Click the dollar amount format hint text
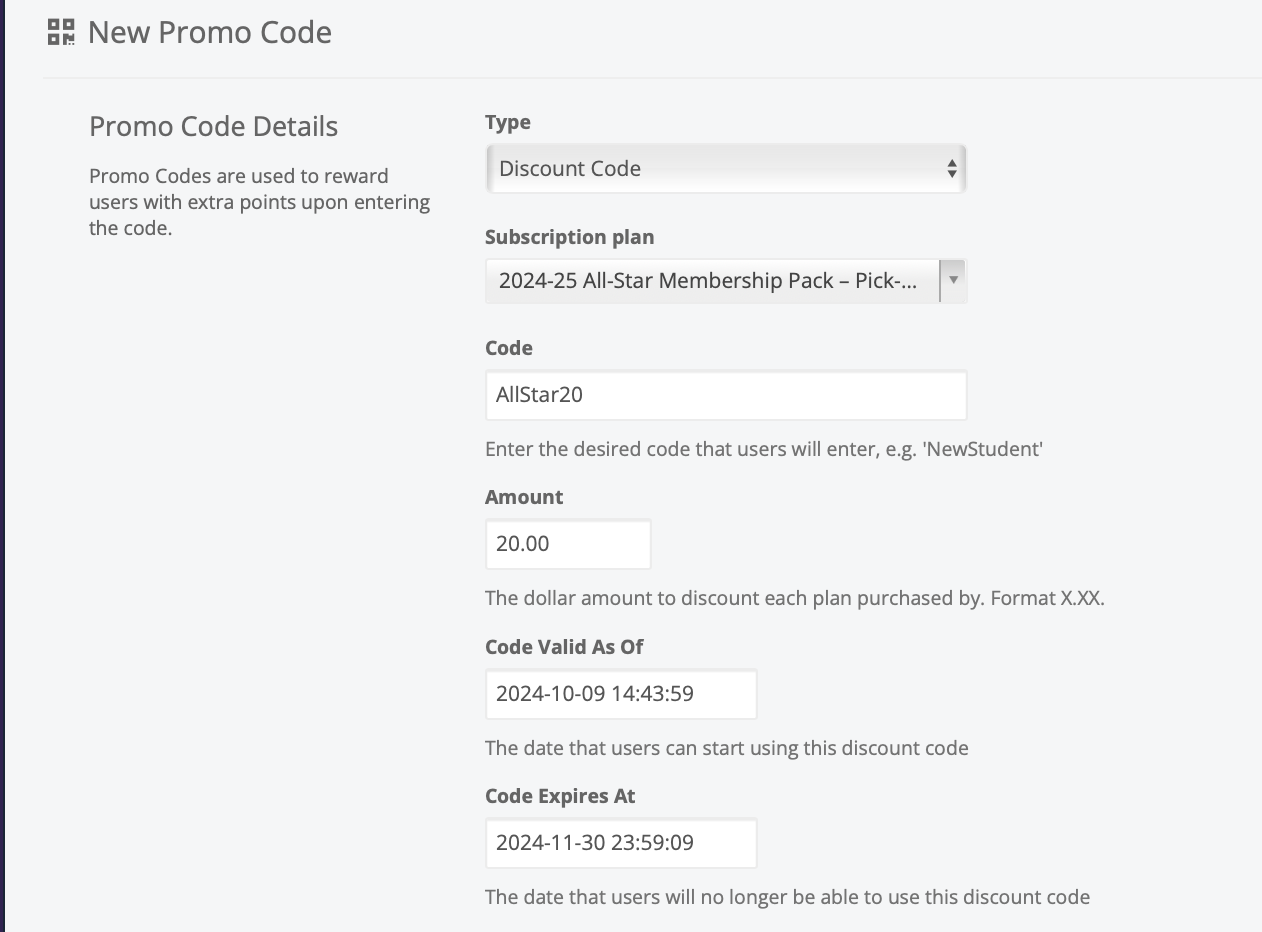The image size is (1262, 932). coord(794,599)
